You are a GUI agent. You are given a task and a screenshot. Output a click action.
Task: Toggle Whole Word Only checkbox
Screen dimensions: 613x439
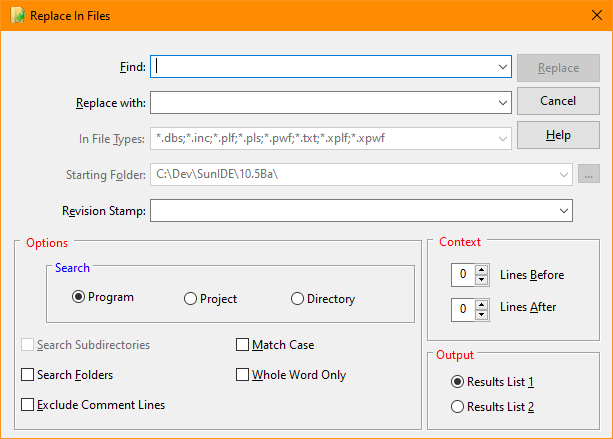[242, 375]
